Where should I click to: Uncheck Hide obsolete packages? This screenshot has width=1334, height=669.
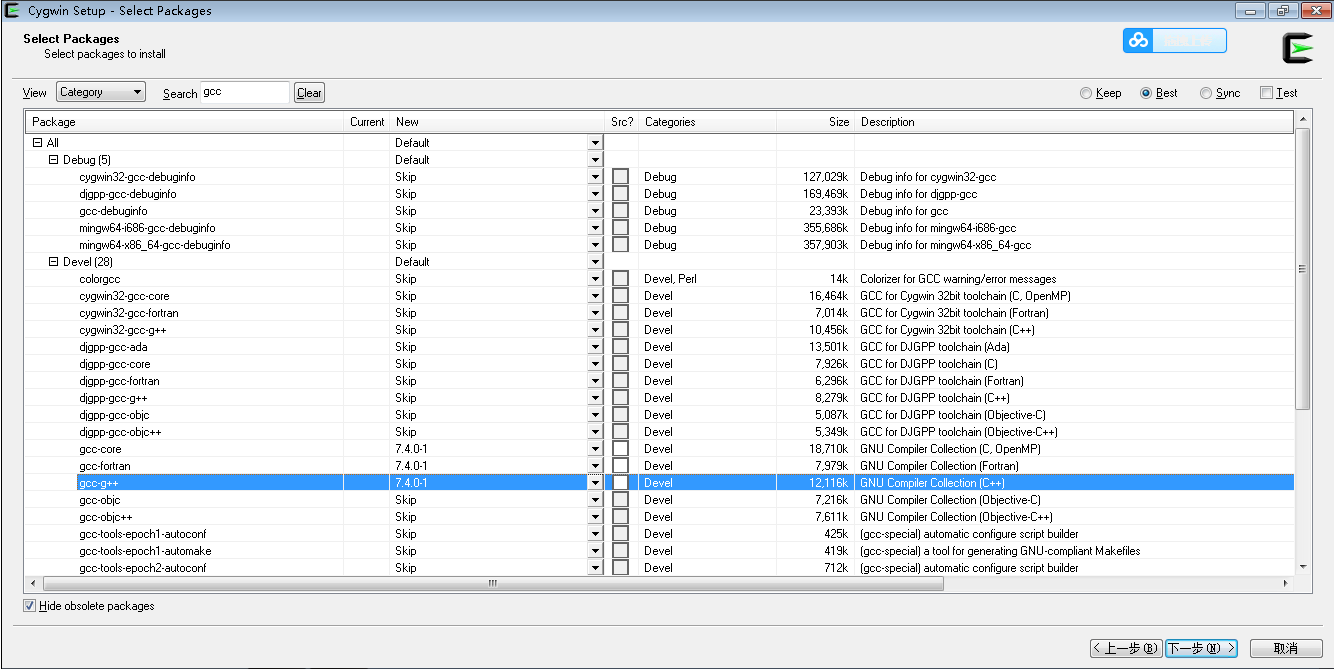pyautogui.click(x=30, y=605)
